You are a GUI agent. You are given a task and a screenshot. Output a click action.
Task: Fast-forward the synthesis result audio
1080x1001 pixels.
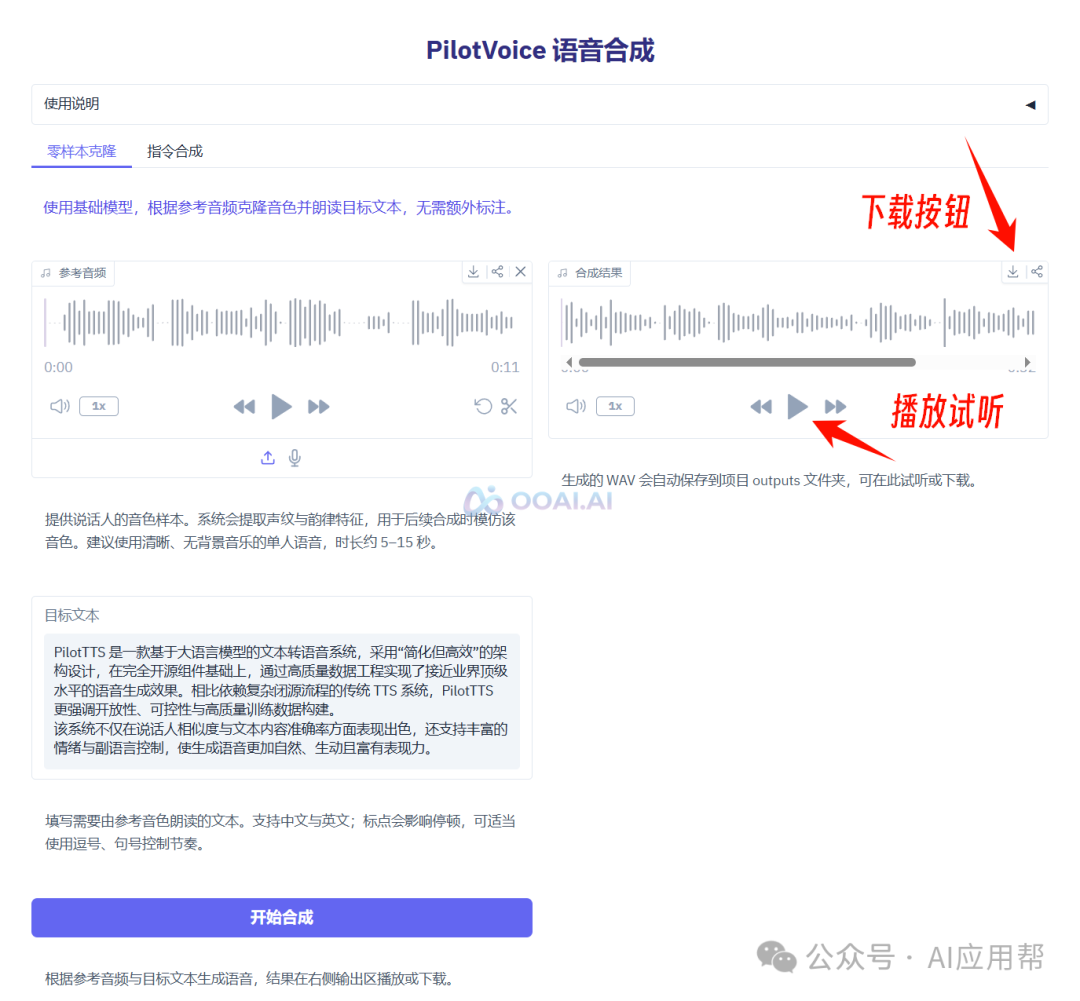pyautogui.click(x=835, y=407)
